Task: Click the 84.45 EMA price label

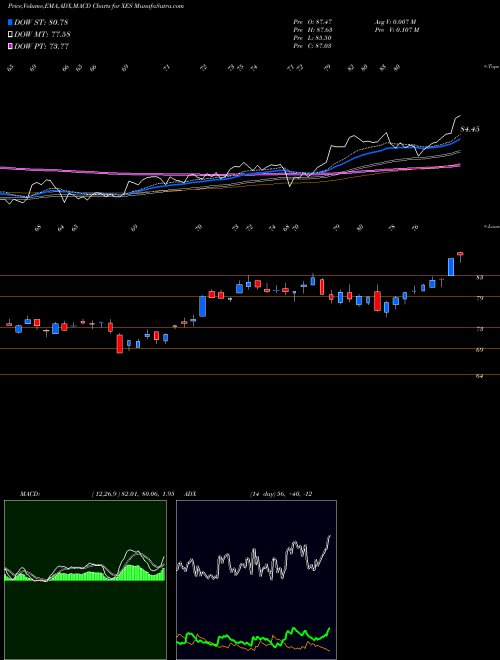Action: 470,129
